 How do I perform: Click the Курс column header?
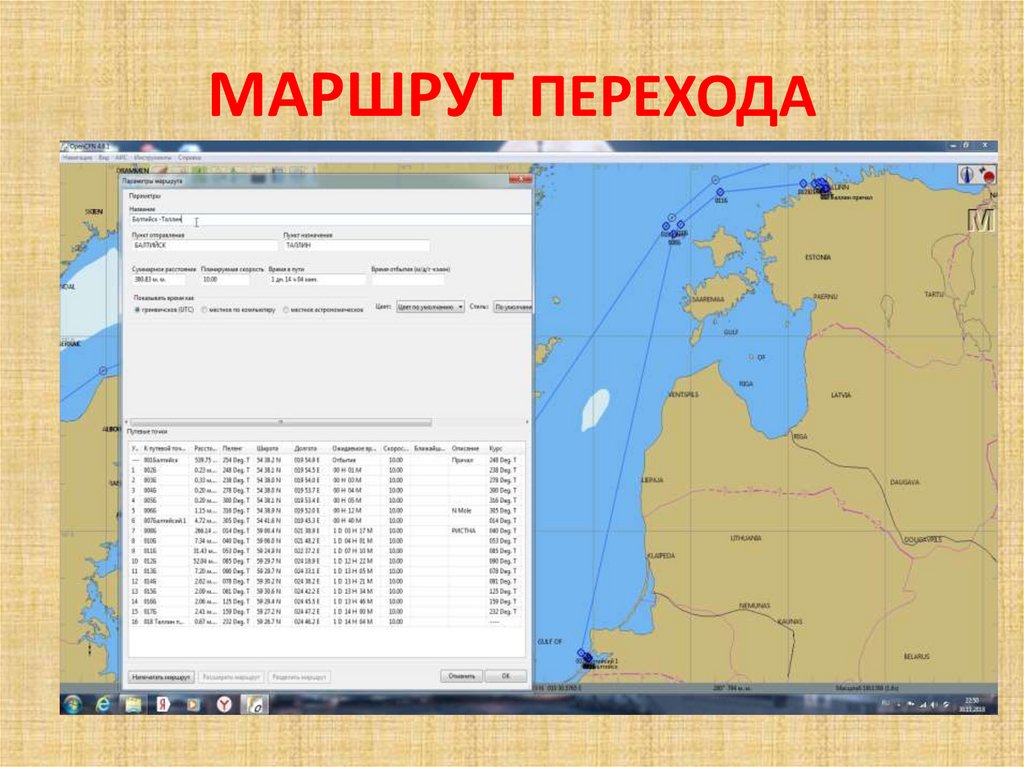point(496,449)
